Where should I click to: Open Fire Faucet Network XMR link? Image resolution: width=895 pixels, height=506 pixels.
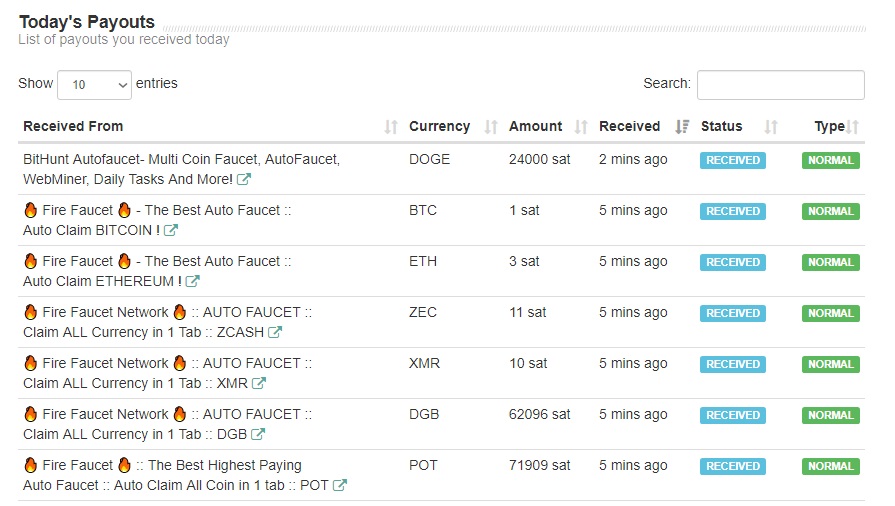tap(167, 373)
